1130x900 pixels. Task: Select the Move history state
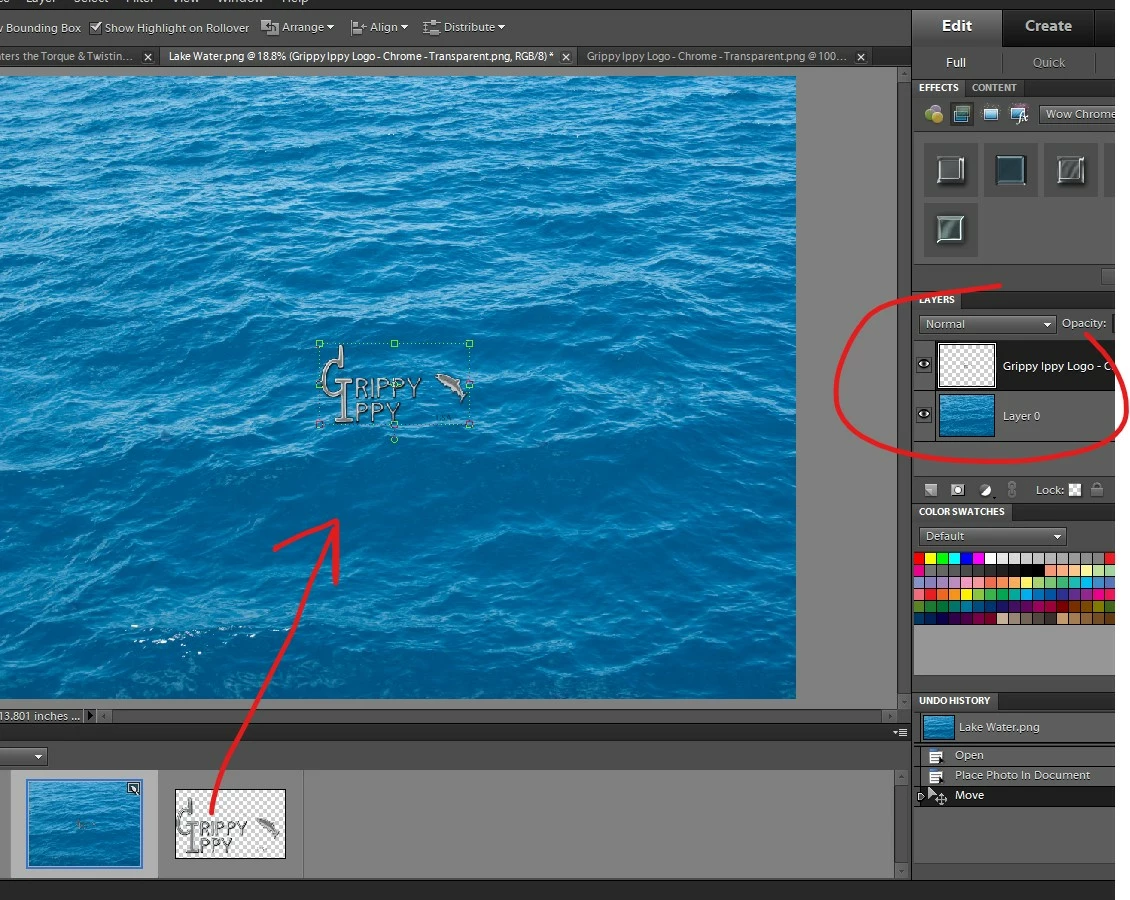coord(1015,796)
